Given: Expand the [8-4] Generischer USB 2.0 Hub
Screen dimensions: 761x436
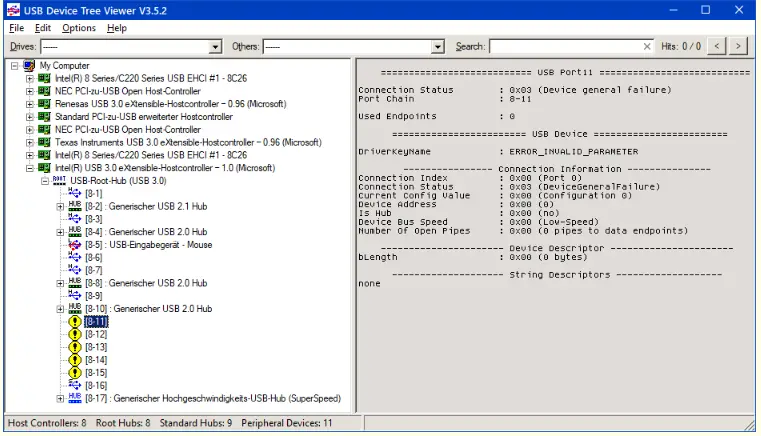Looking at the screenshot, I should pos(60,232).
